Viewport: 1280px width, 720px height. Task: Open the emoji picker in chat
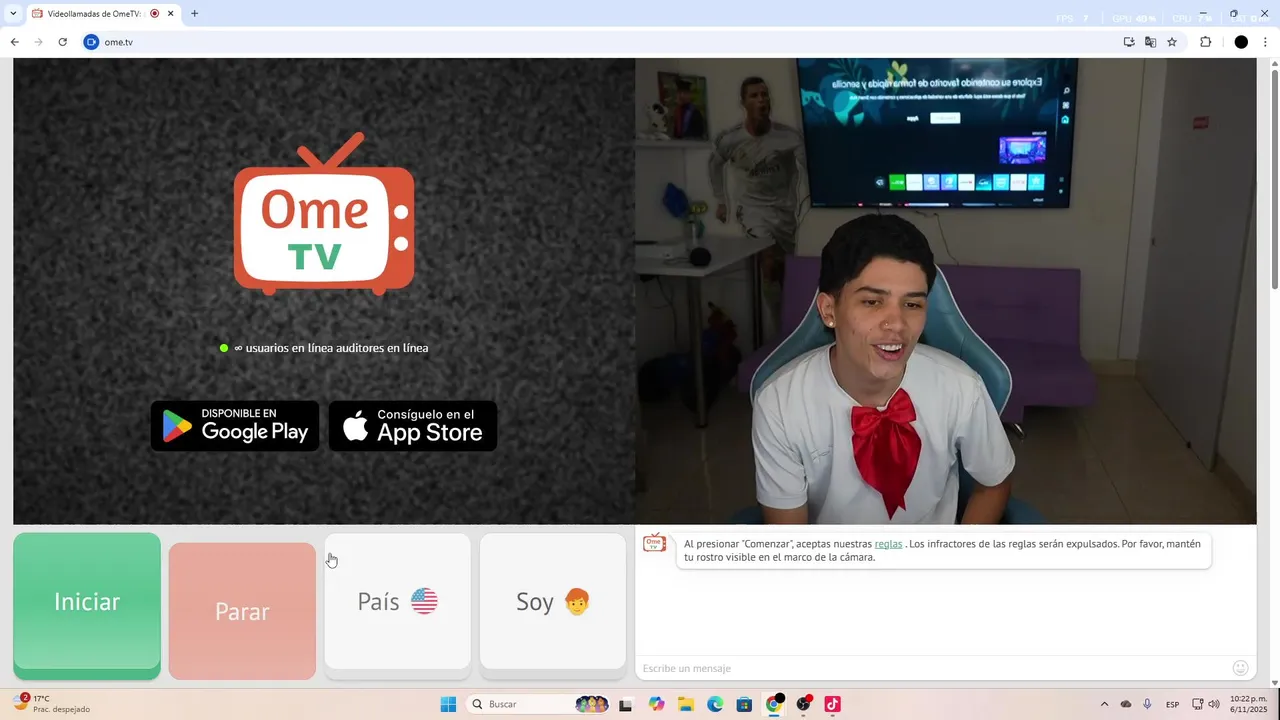pos(1241,668)
